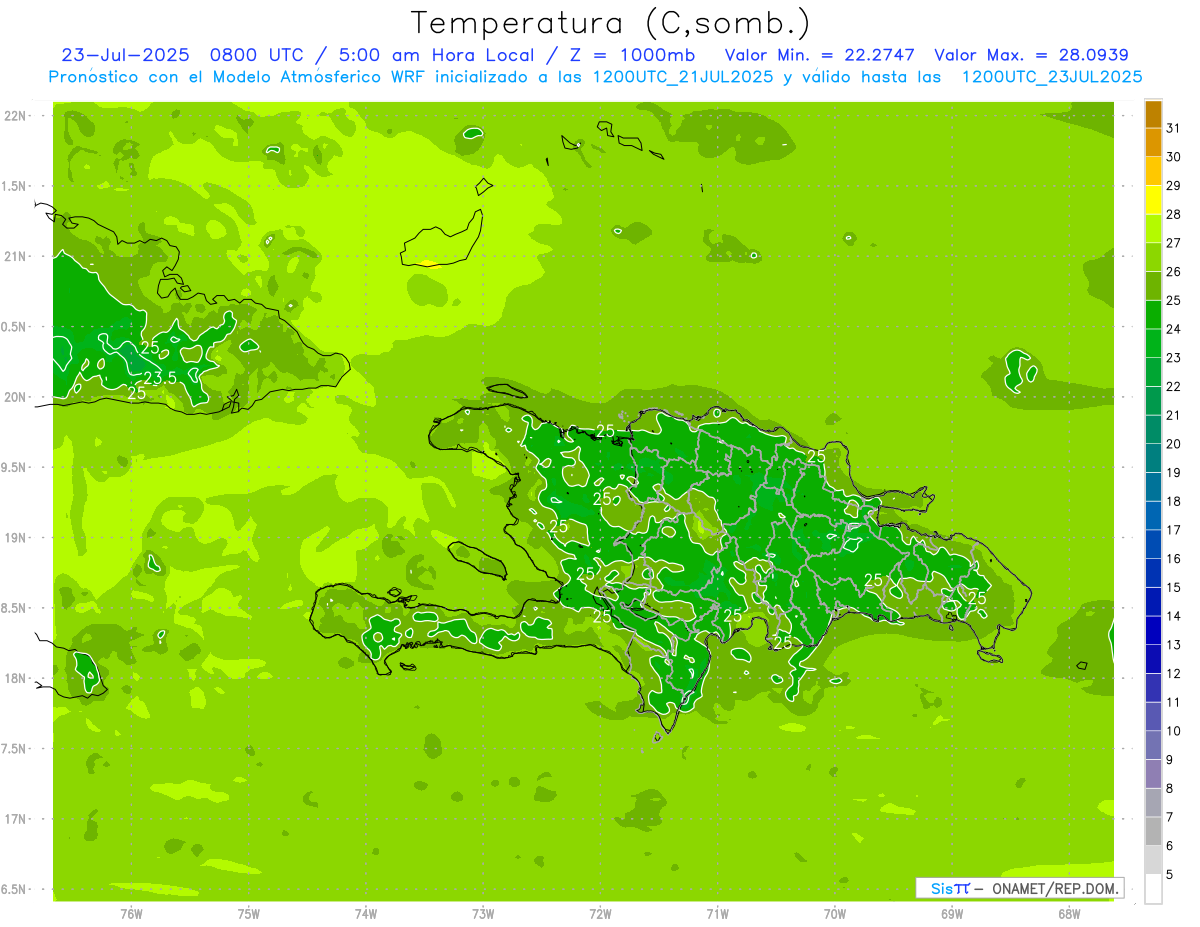
Task: Pick legend color between 24 and 25
Action: 1153,315
